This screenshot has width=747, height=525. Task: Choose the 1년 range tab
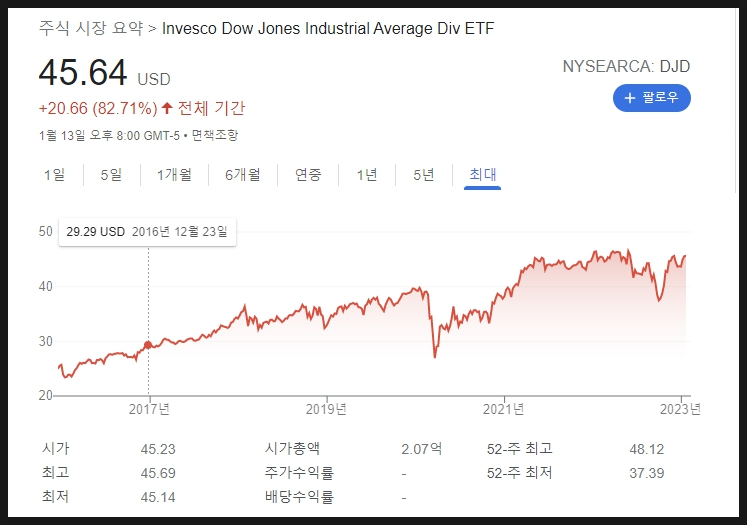pyautogui.click(x=367, y=174)
